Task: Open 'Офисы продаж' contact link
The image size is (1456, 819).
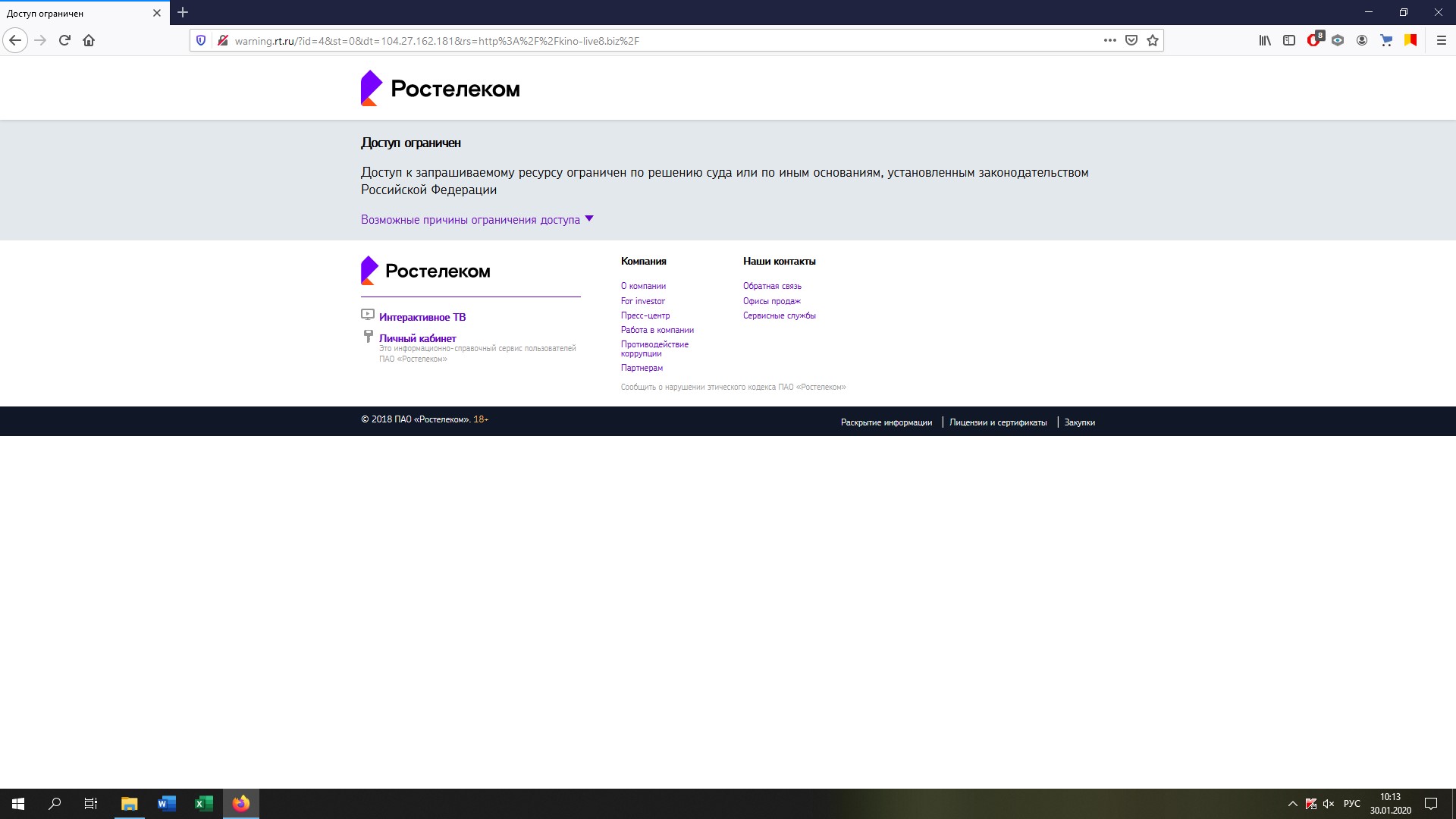Action: 772,301
